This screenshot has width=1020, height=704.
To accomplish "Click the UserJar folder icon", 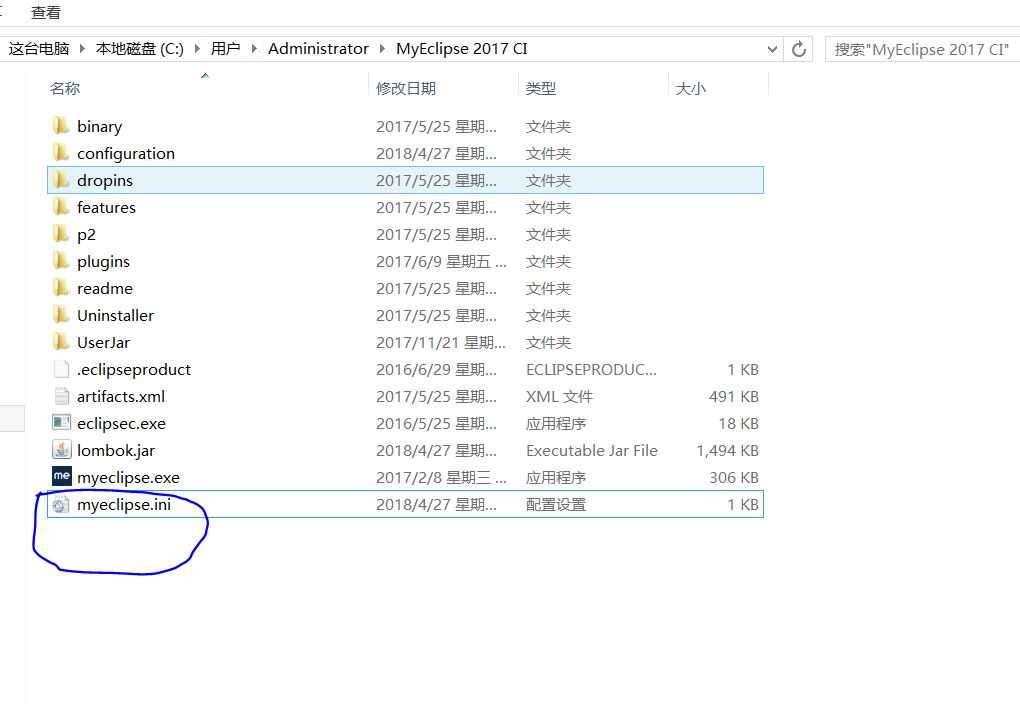I will [x=60, y=342].
